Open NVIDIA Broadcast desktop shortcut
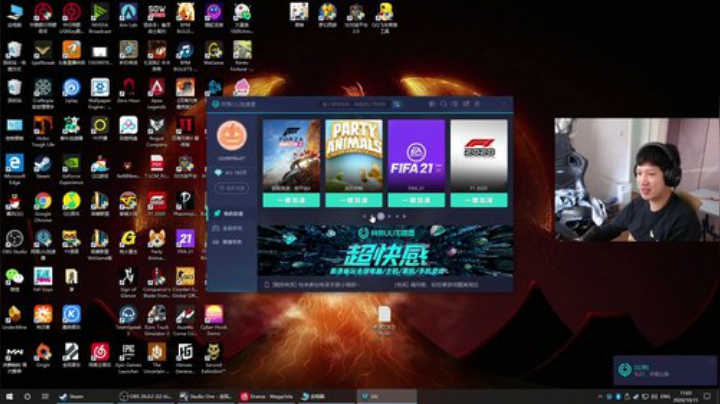The height and width of the screenshot is (404, 720). coord(100,18)
